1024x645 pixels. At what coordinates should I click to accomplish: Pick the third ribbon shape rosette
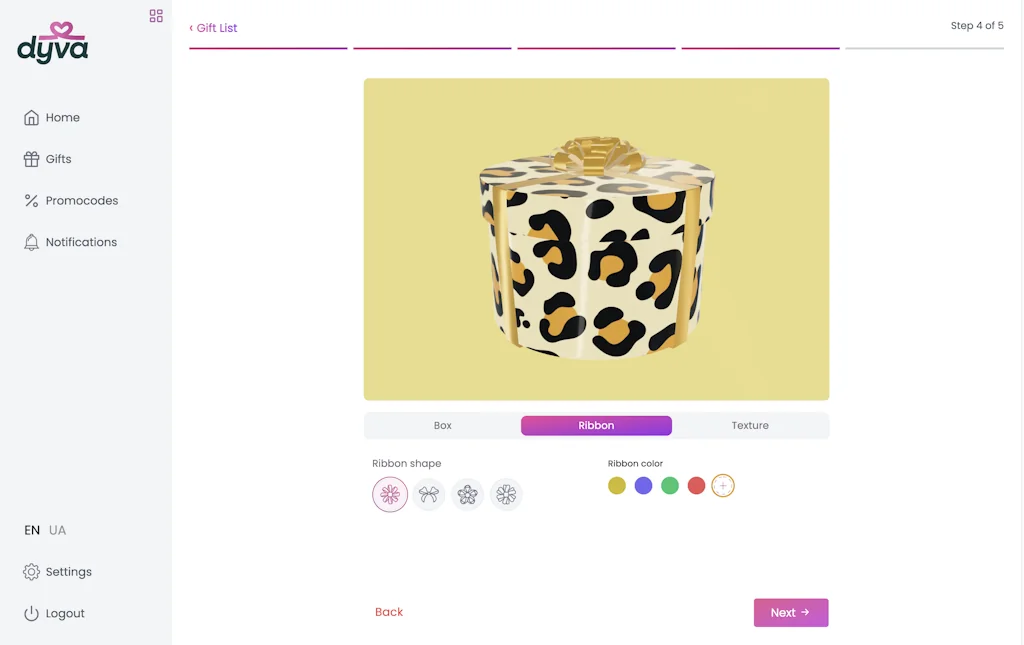coord(467,494)
